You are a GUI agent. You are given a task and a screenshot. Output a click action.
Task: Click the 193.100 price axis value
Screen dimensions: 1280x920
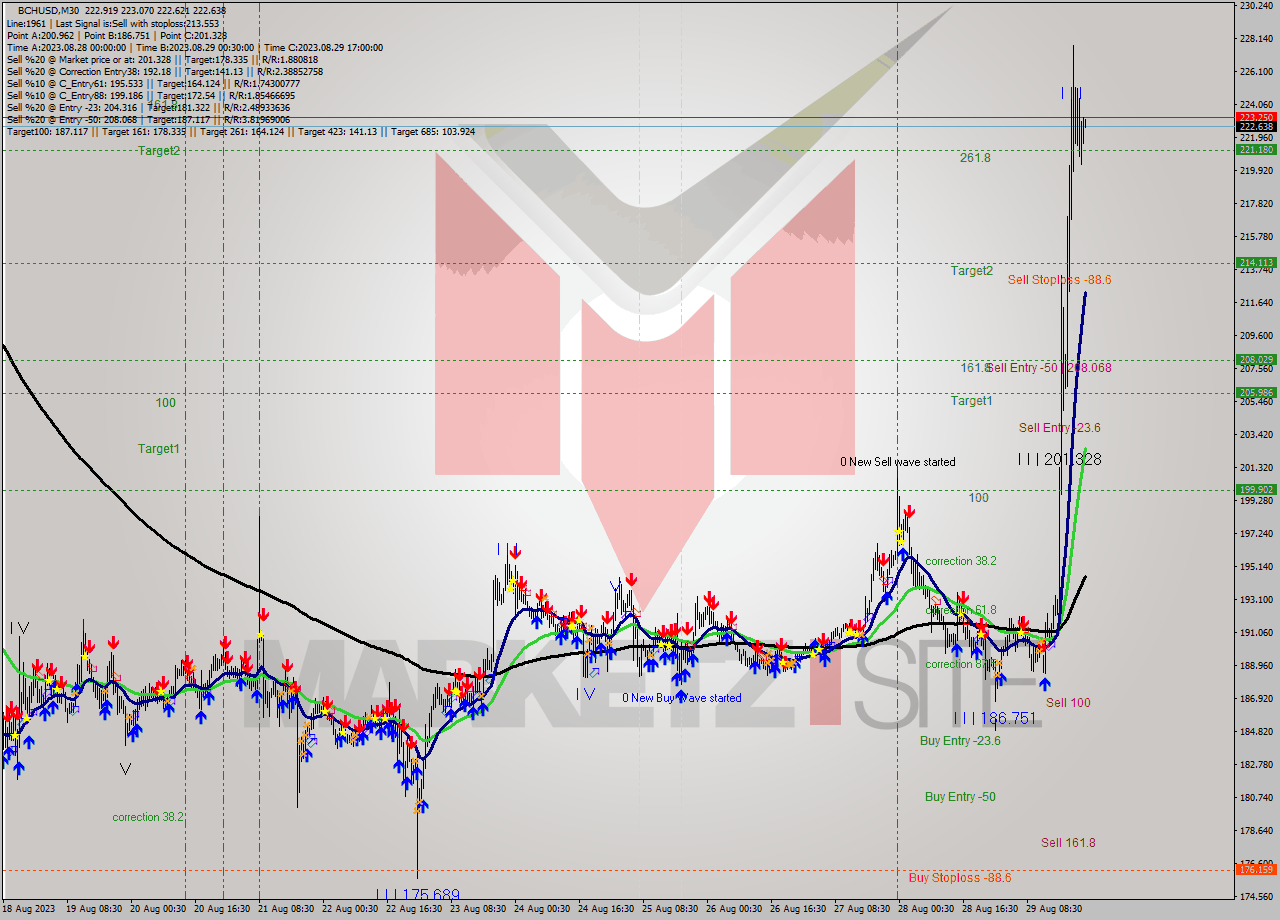[1255, 600]
